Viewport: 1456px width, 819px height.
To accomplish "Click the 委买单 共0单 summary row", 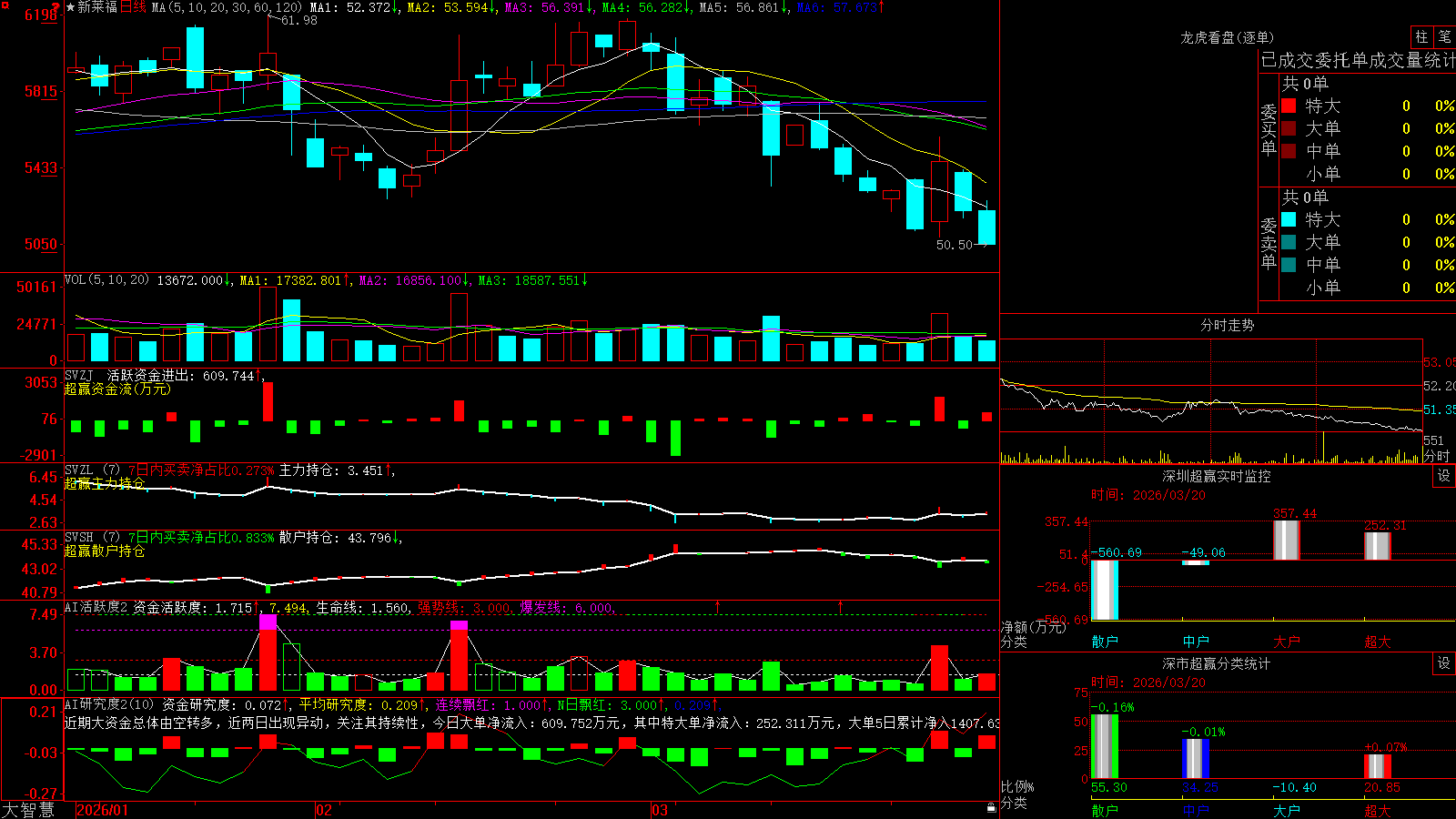I will [x=1368, y=84].
